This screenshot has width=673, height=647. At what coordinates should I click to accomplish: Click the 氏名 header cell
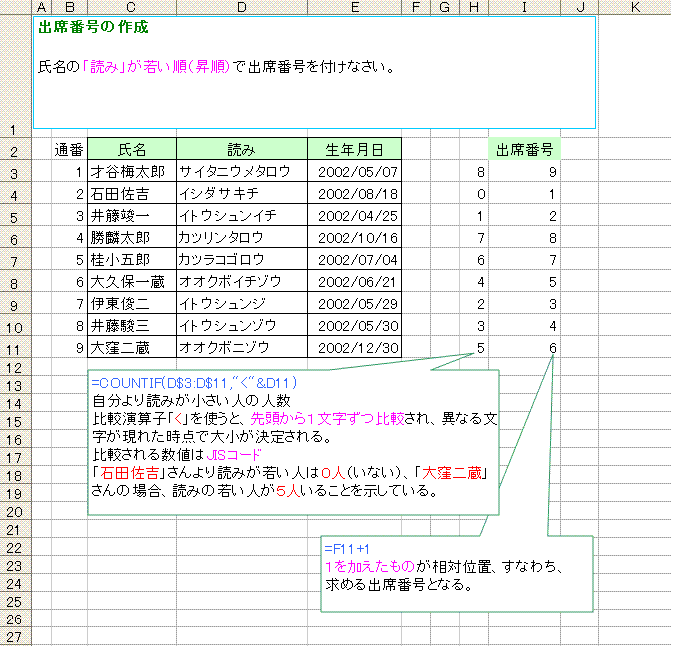pos(132,149)
